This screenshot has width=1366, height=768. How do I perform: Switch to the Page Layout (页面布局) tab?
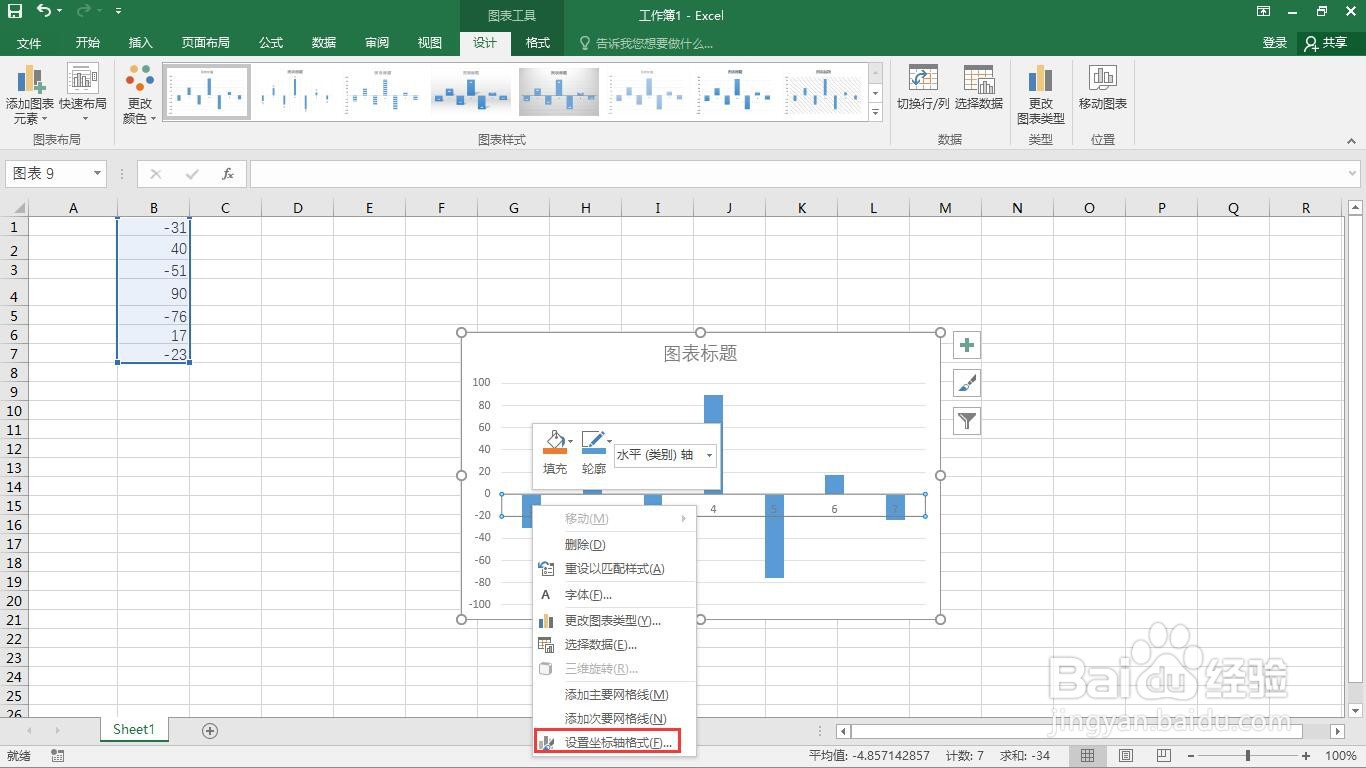tap(206, 43)
